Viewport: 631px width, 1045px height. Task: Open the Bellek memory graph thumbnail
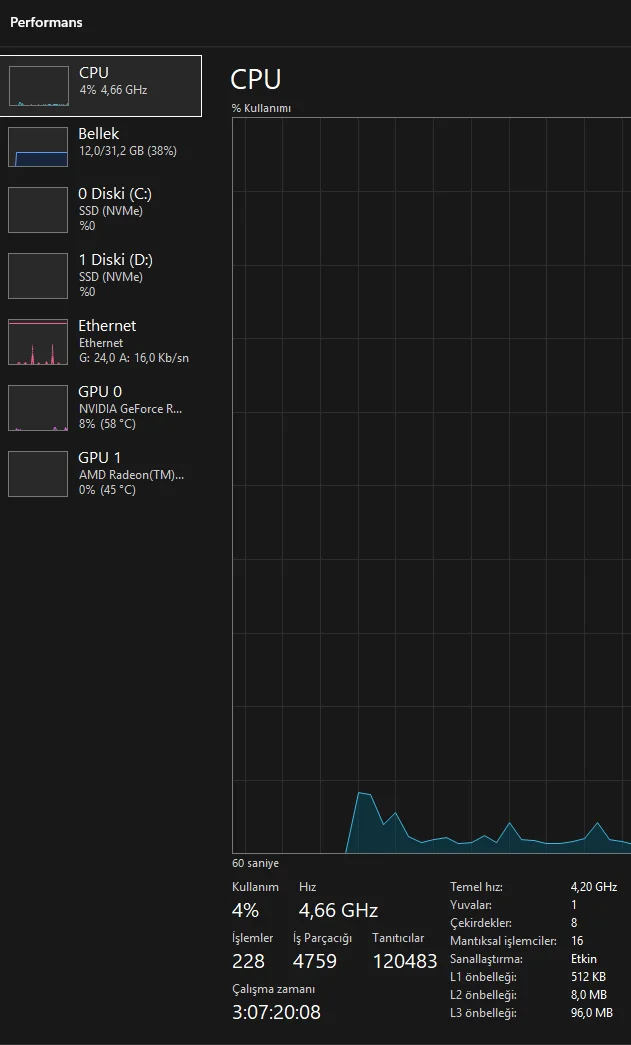(38, 147)
